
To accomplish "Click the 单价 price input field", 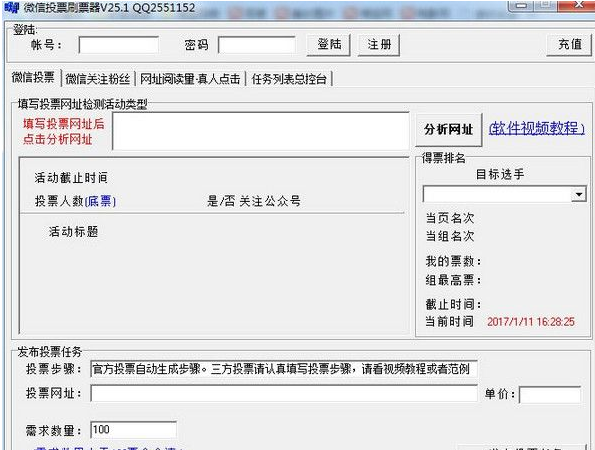I will click(x=550, y=394).
